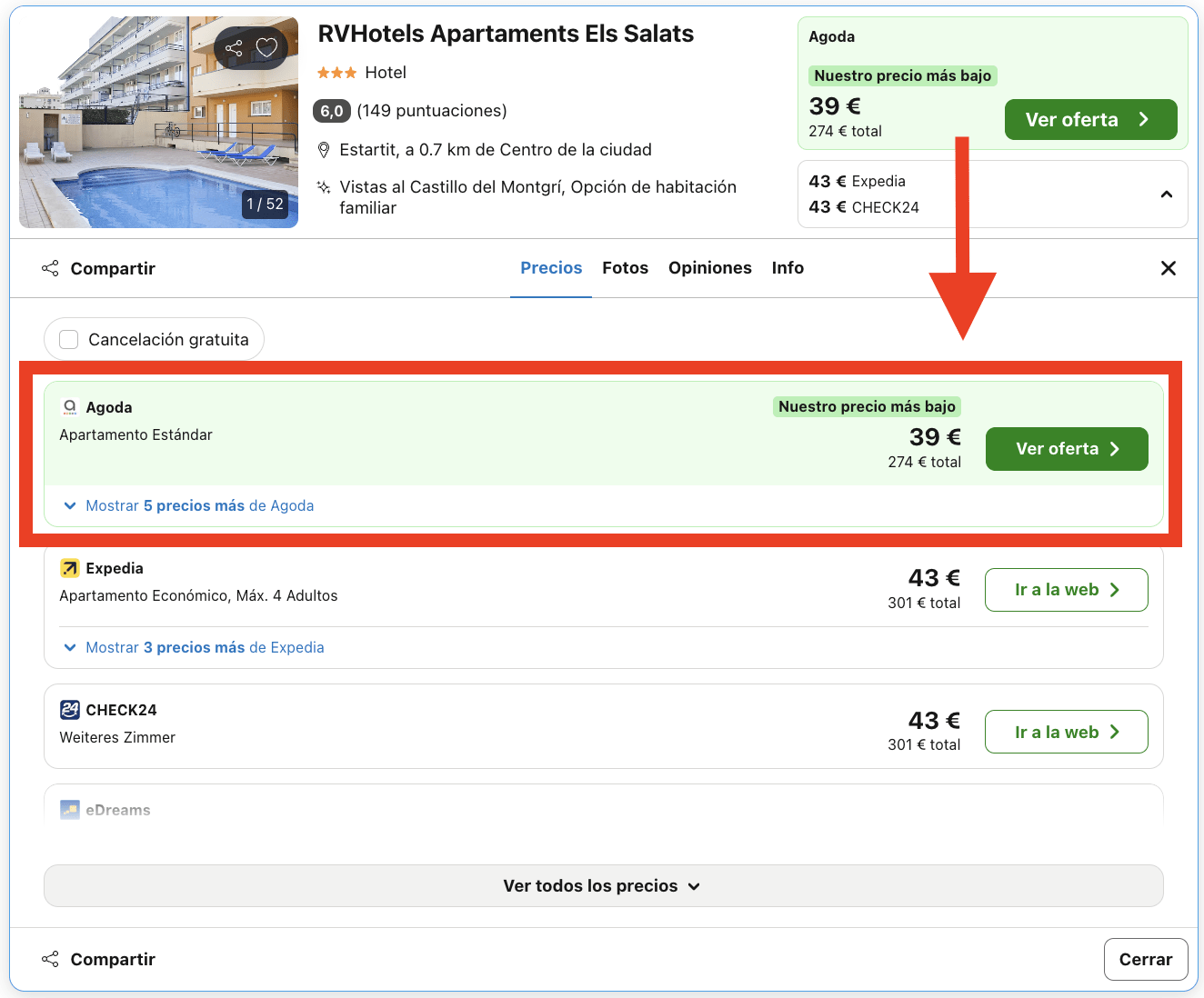This screenshot has width=1204, height=998.
Task: Expand Ver todos los precios
Action: (604, 886)
